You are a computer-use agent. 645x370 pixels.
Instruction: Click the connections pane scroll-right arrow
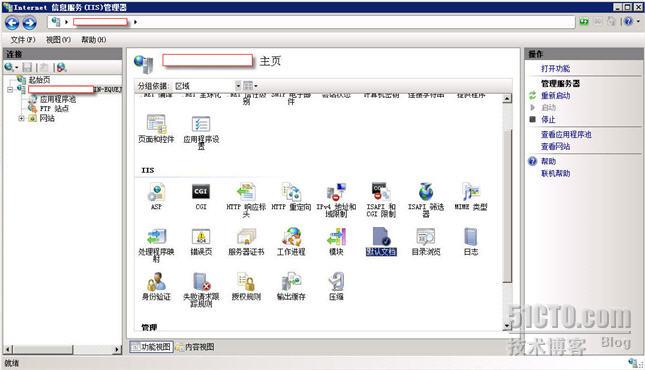[x=117, y=349]
